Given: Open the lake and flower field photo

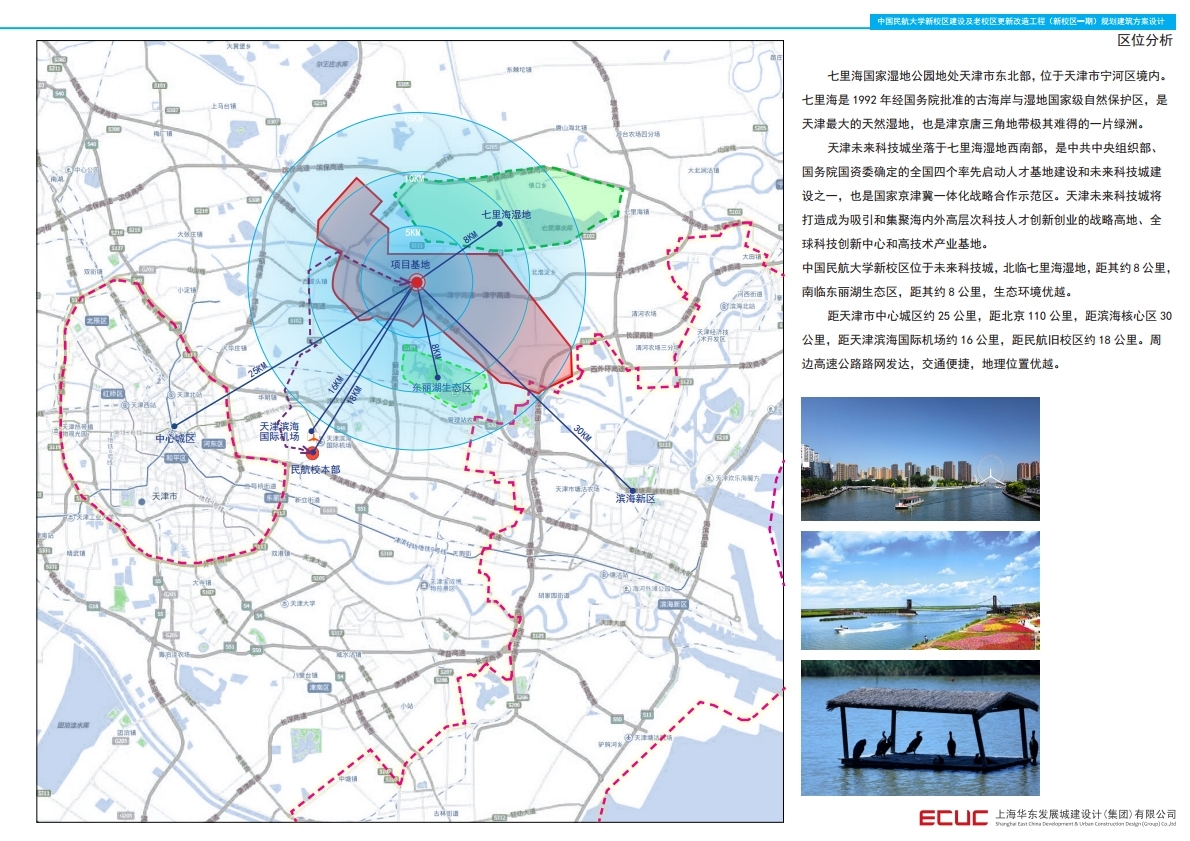Looking at the screenshot, I should (x=920, y=591).
